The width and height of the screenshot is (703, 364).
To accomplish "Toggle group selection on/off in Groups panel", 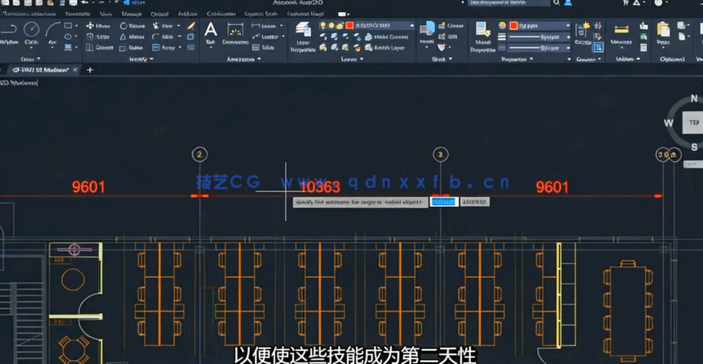I will pyautogui.click(x=598, y=47).
